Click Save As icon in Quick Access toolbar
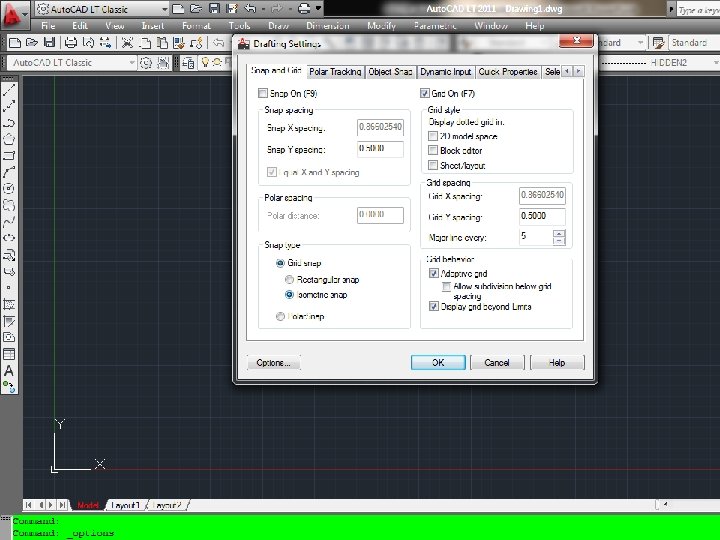This screenshot has width=720, height=540. pos(232,8)
